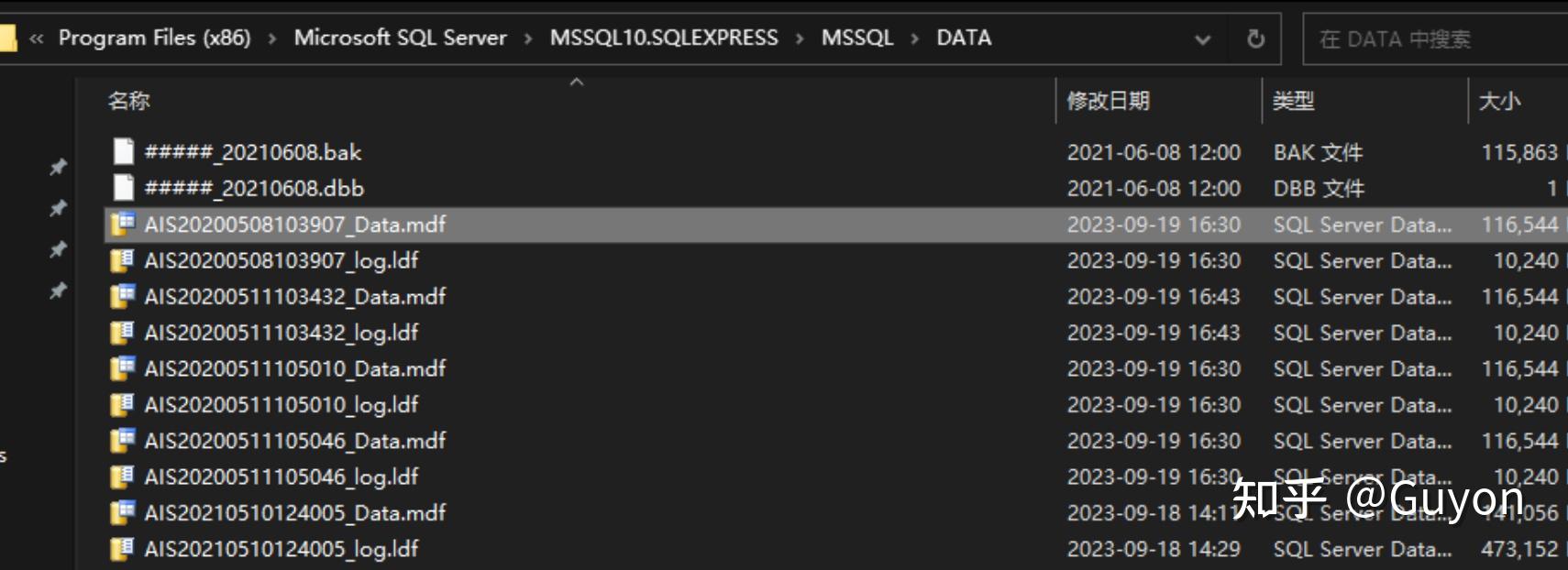Open the address bar history dropdown

point(1202,39)
